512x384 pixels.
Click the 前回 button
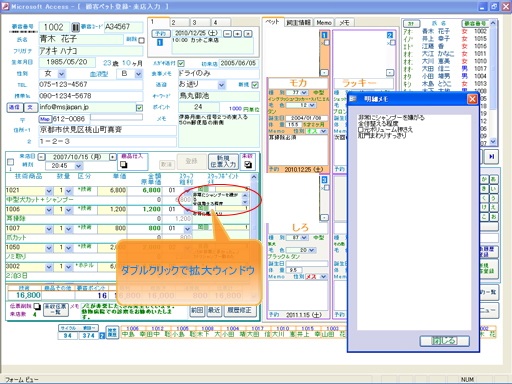tap(197, 310)
